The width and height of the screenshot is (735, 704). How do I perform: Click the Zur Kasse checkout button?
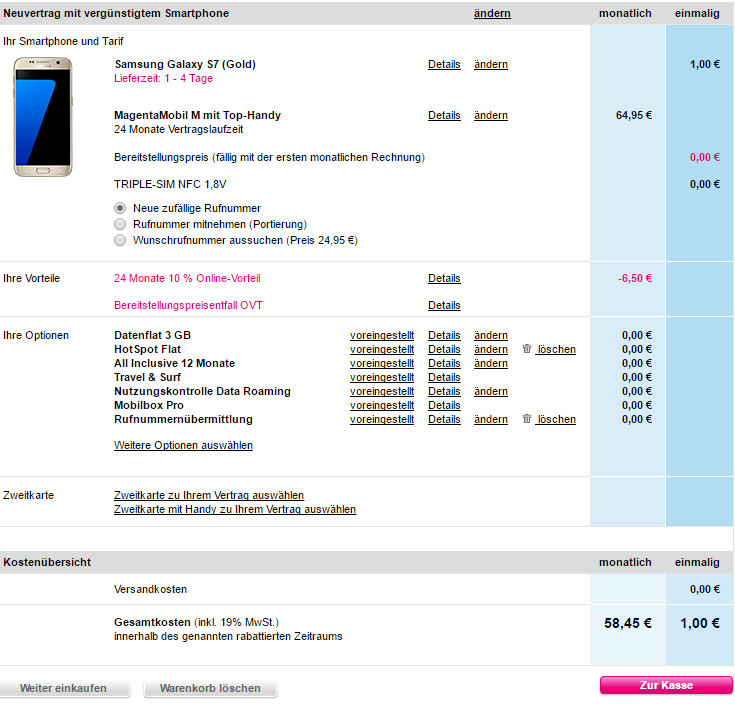point(666,685)
